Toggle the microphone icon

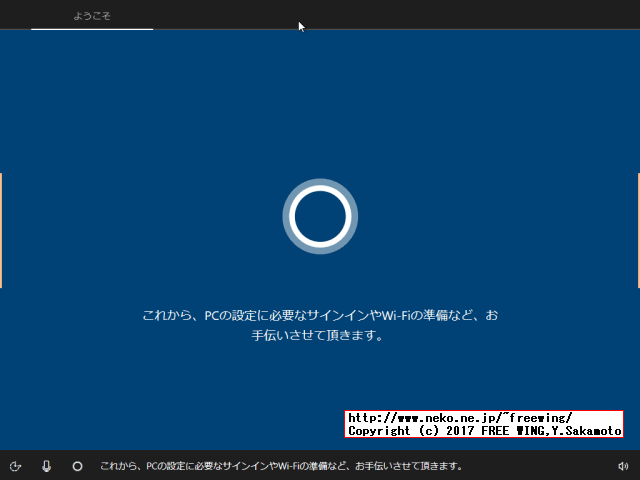click(x=47, y=466)
